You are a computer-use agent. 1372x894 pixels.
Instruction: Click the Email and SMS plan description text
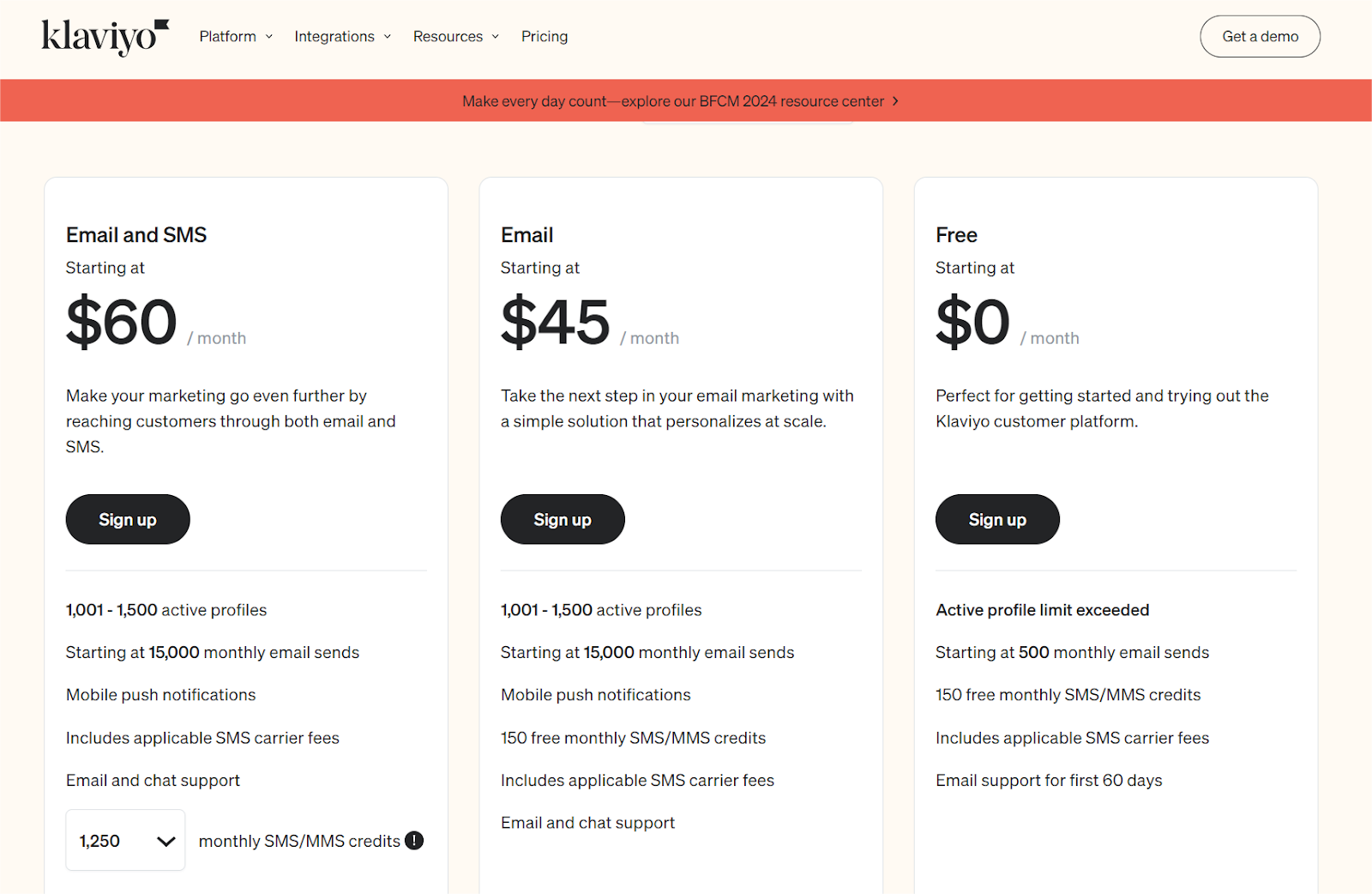(231, 421)
